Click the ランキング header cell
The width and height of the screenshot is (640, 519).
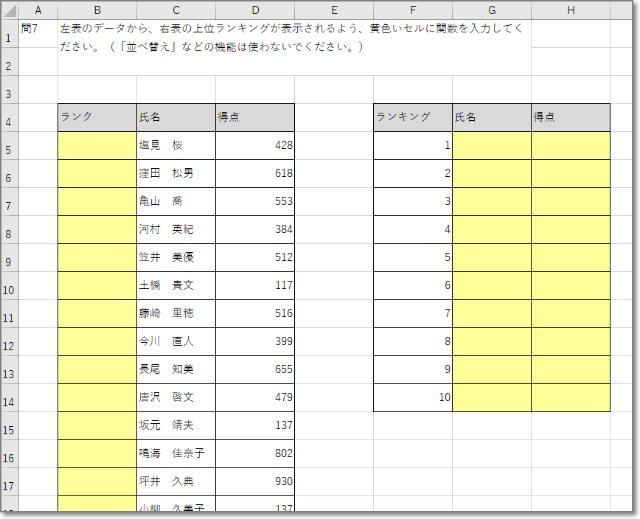(x=412, y=117)
